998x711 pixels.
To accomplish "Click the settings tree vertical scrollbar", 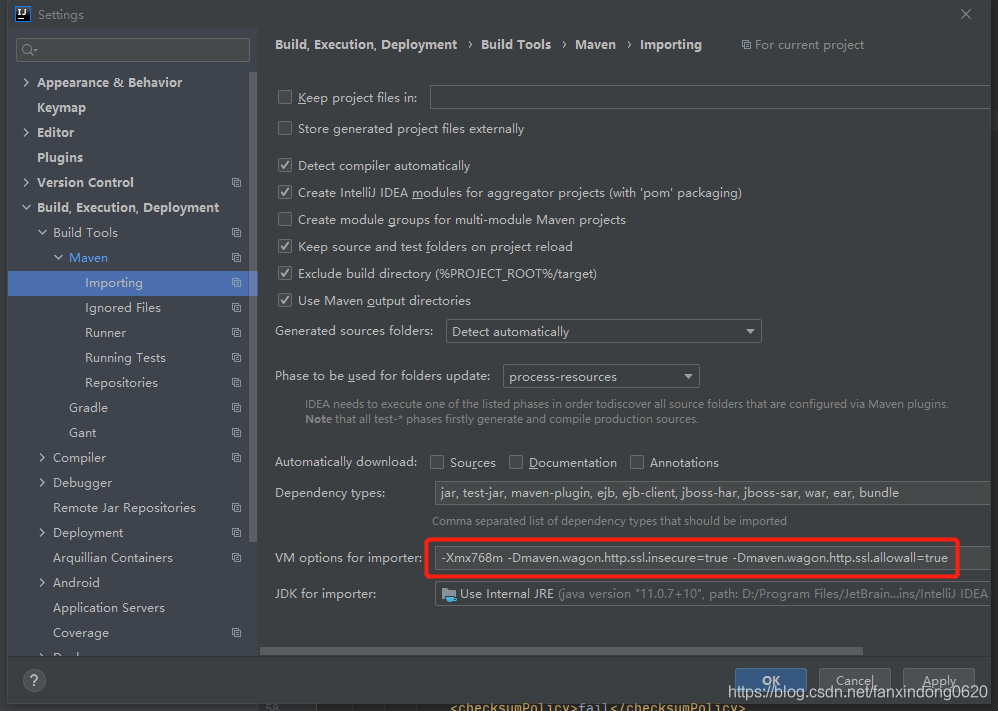I will (x=253, y=306).
